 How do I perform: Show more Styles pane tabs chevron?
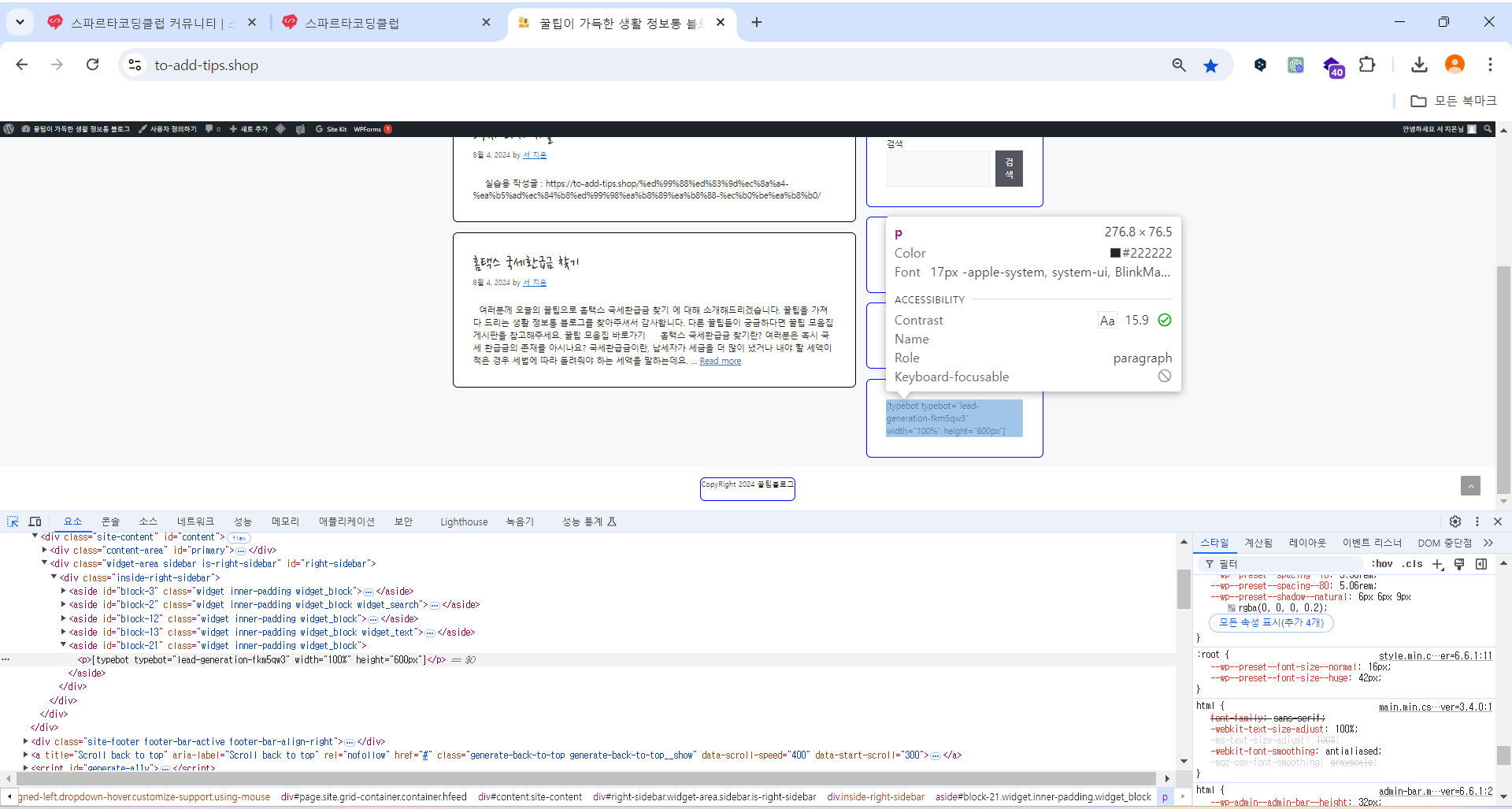click(x=1488, y=543)
